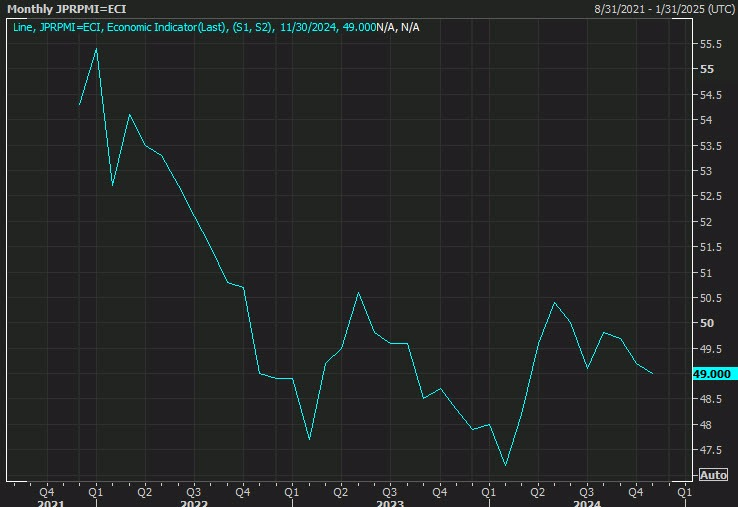Click the Q4 2022 axis label
Image resolution: width=738 pixels, height=507 pixels.
(243, 492)
